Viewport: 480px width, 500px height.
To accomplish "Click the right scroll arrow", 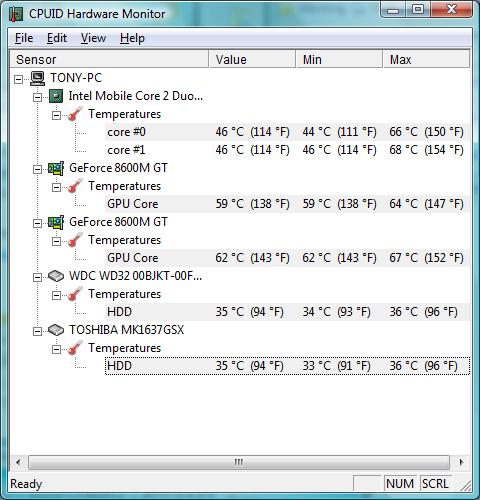I will [461, 462].
